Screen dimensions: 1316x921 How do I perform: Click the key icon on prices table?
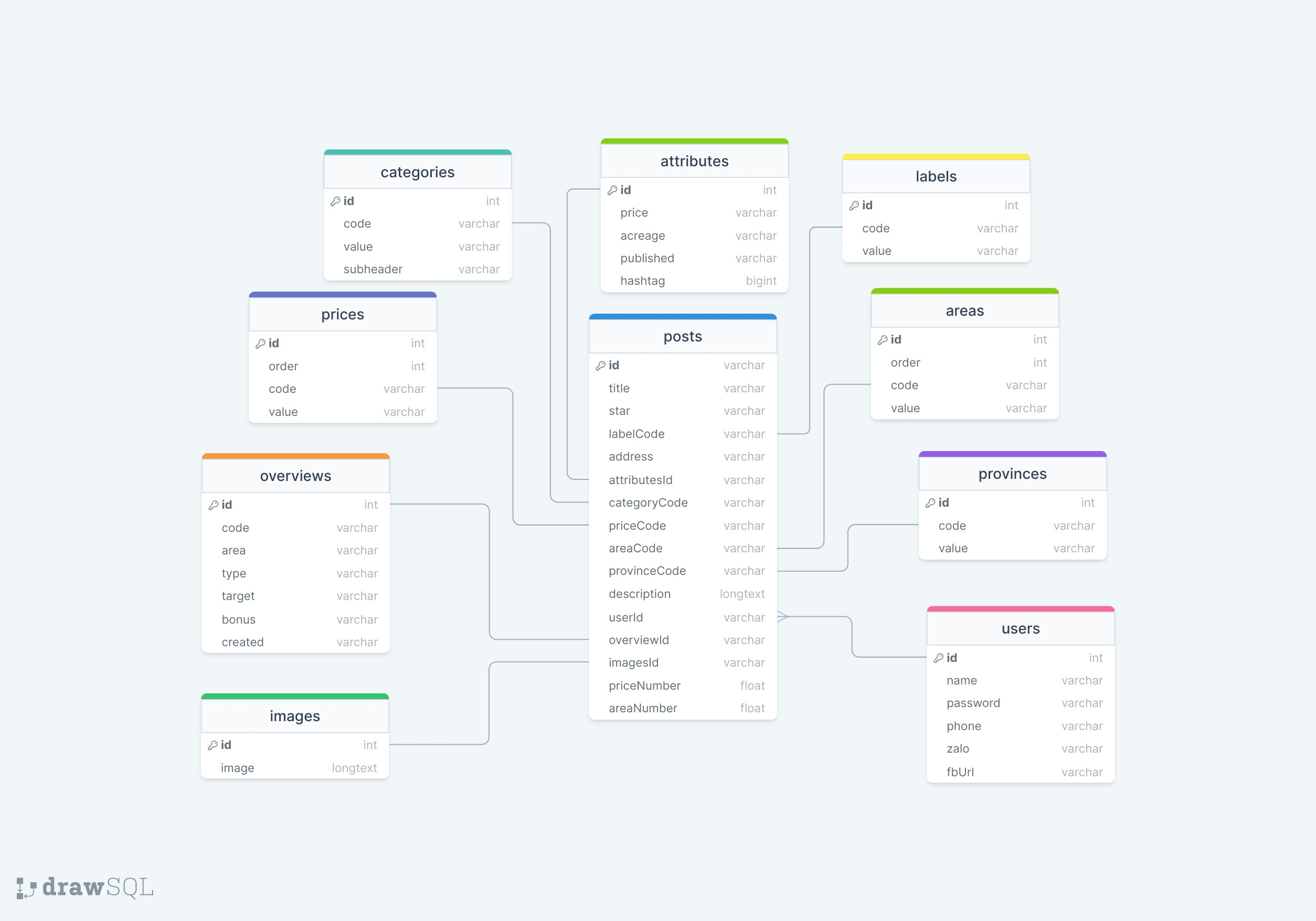(261, 344)
